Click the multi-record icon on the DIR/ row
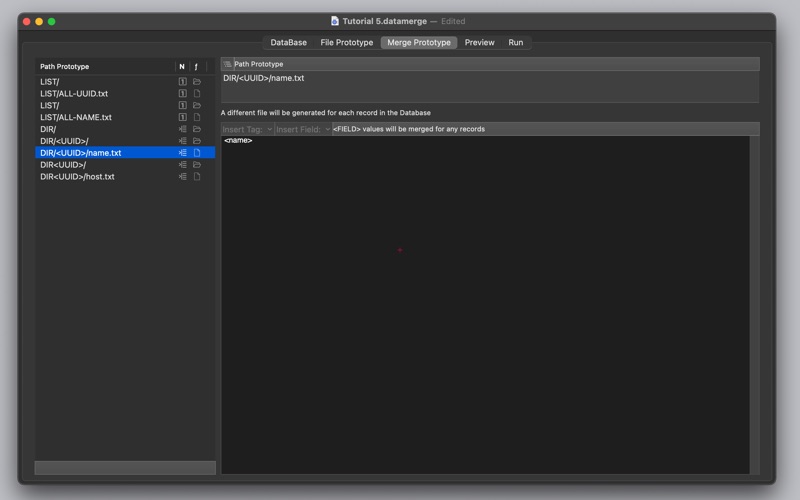This screenshot has height=500, width=800. 182,129
